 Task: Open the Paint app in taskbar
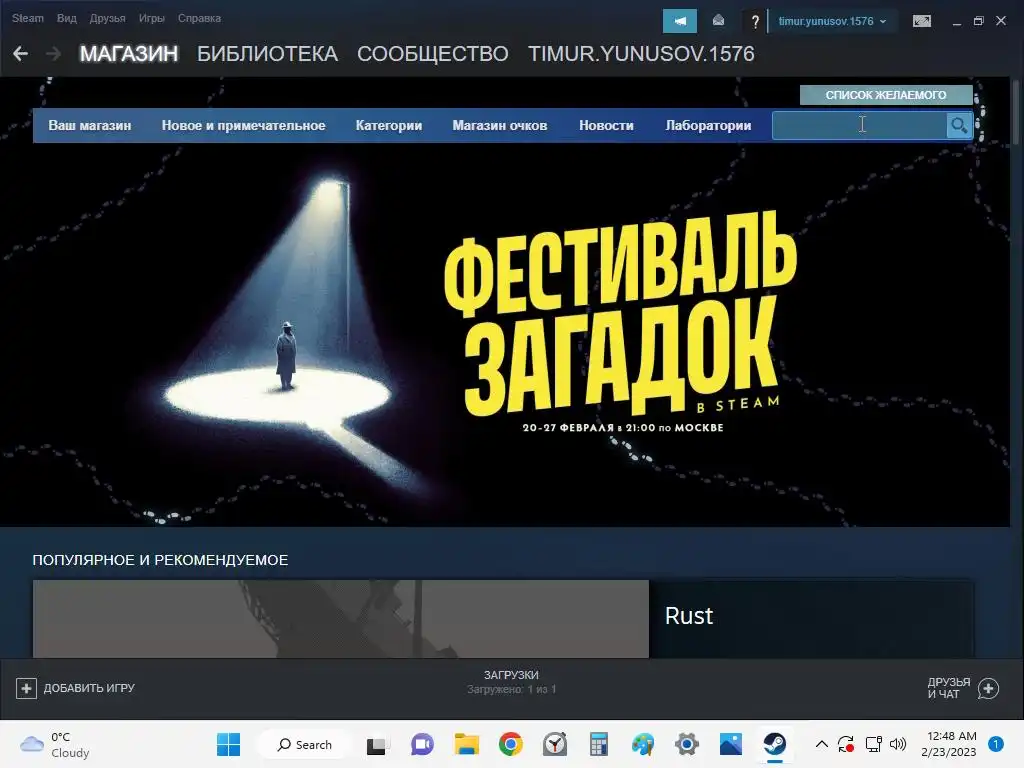[x=643, y=744]
